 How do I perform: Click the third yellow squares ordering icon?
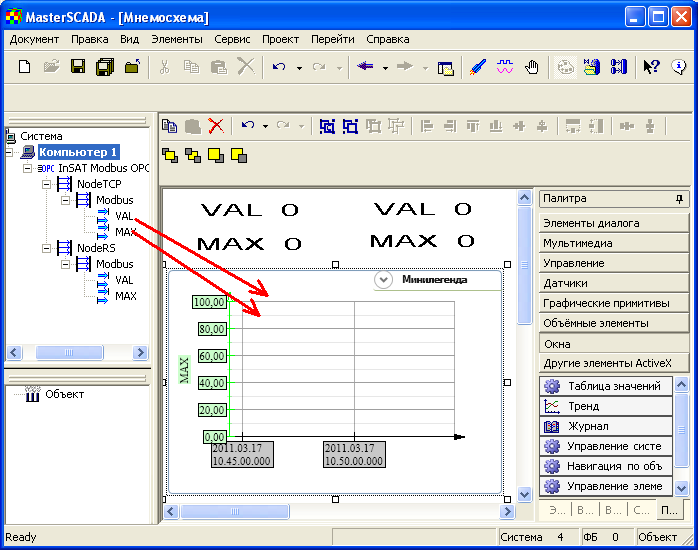[x=216, y=155]
